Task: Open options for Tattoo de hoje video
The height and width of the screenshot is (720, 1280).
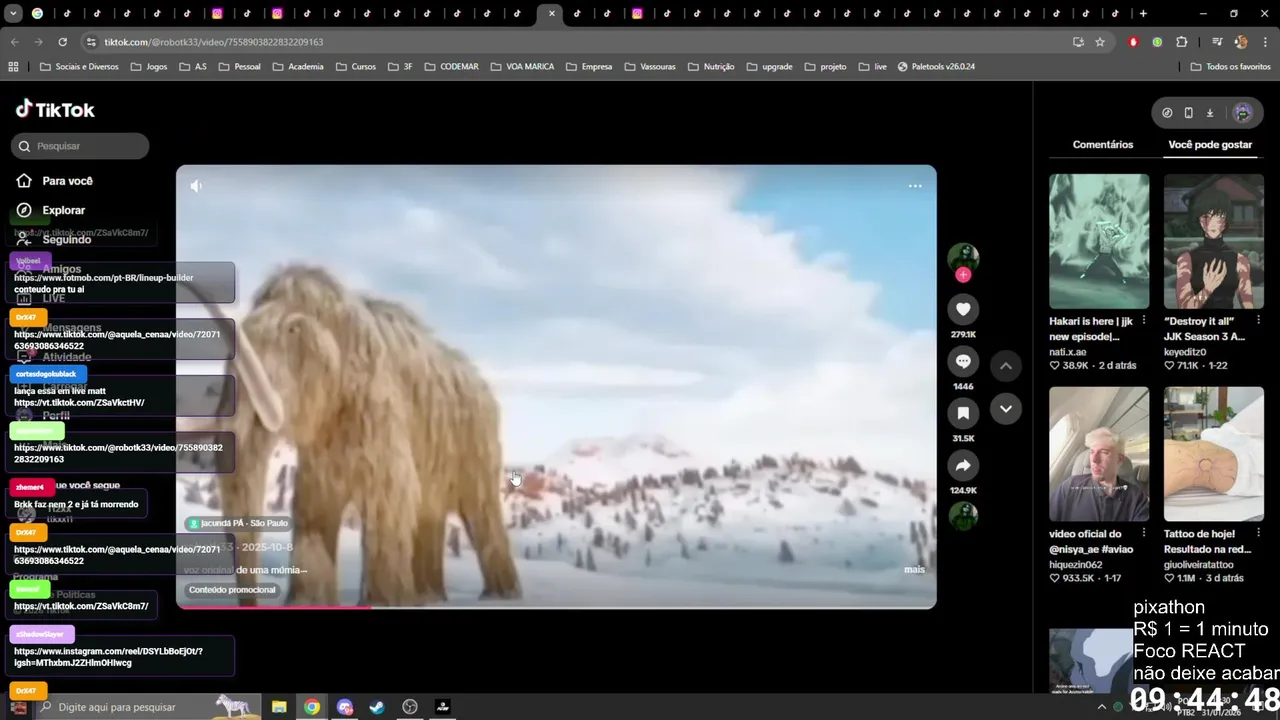Action: point(1258,534)
